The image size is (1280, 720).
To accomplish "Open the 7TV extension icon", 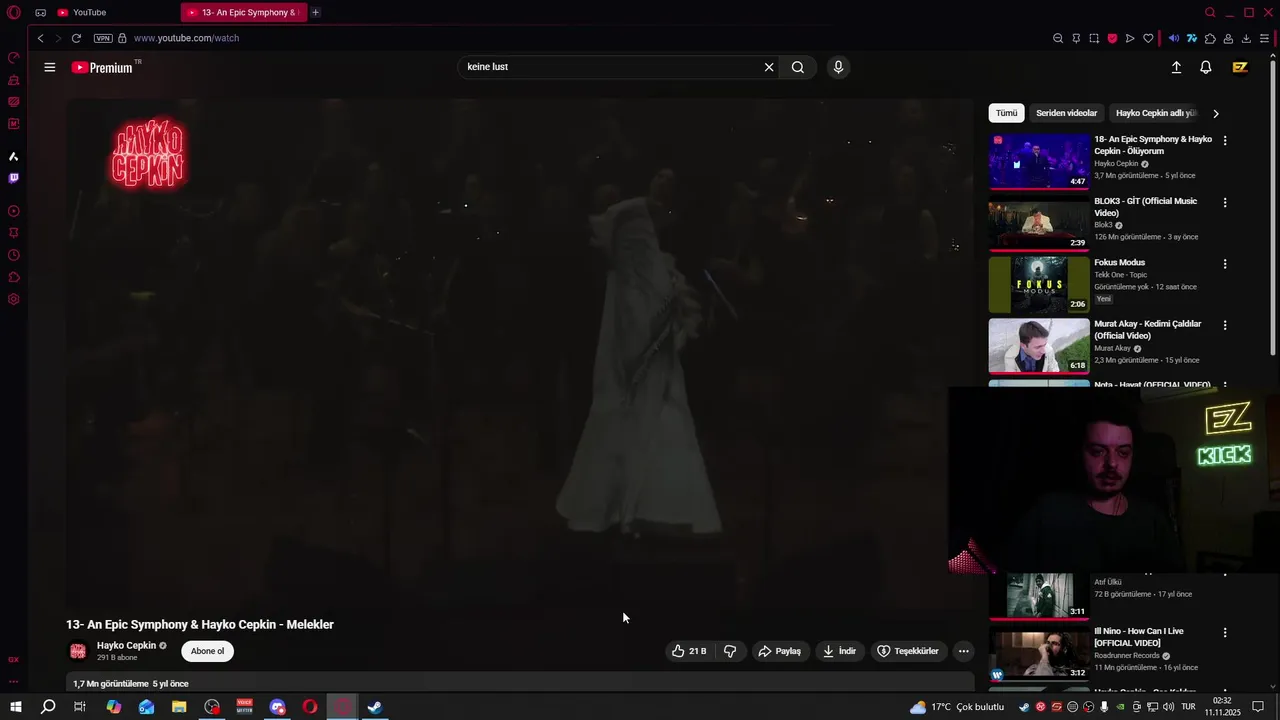I will [1192, 38].
